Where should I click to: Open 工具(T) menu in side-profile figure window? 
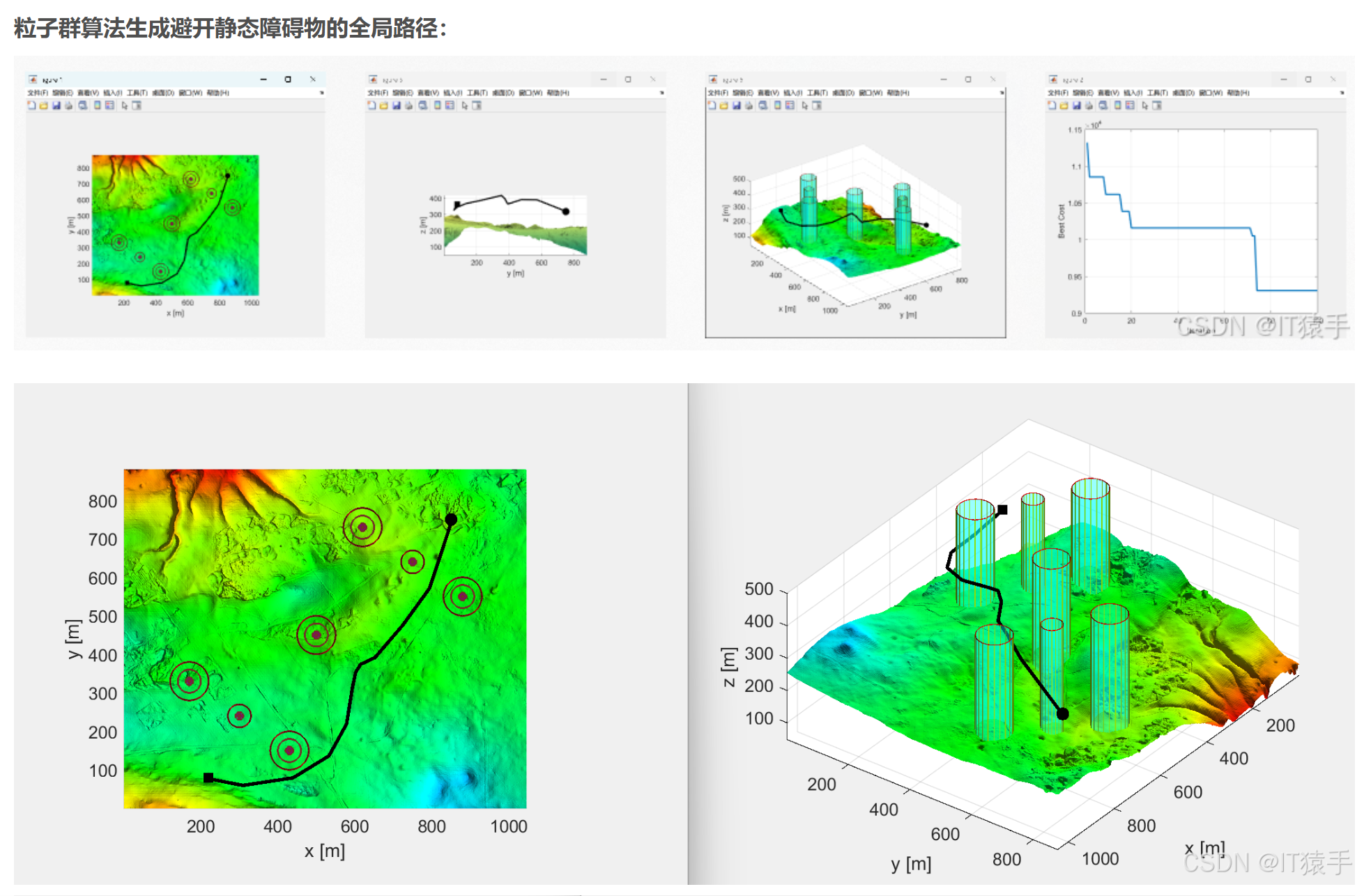click(x=477, y=93)
